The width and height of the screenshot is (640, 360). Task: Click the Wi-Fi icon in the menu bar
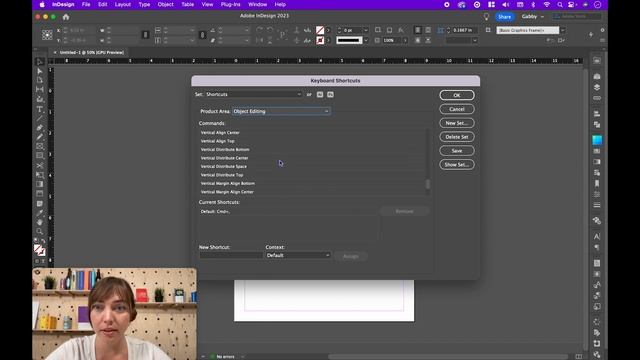[547, 4]
